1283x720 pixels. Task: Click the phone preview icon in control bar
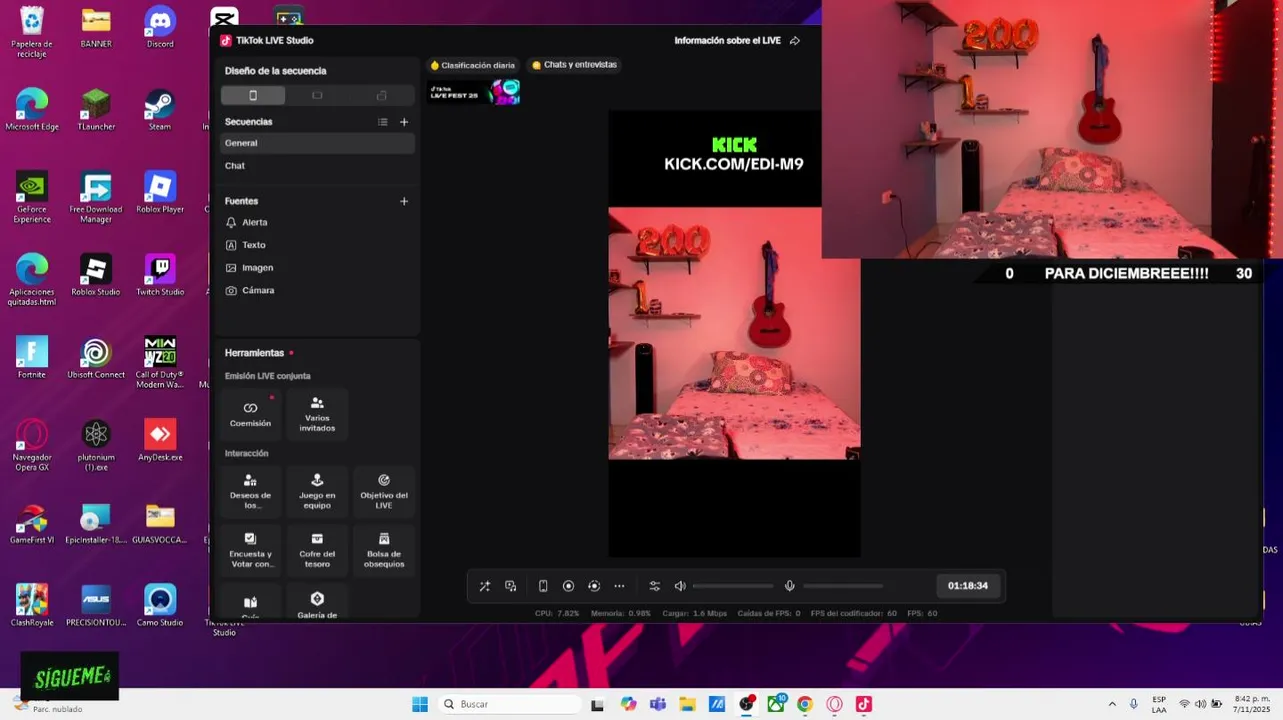(543, 586)
